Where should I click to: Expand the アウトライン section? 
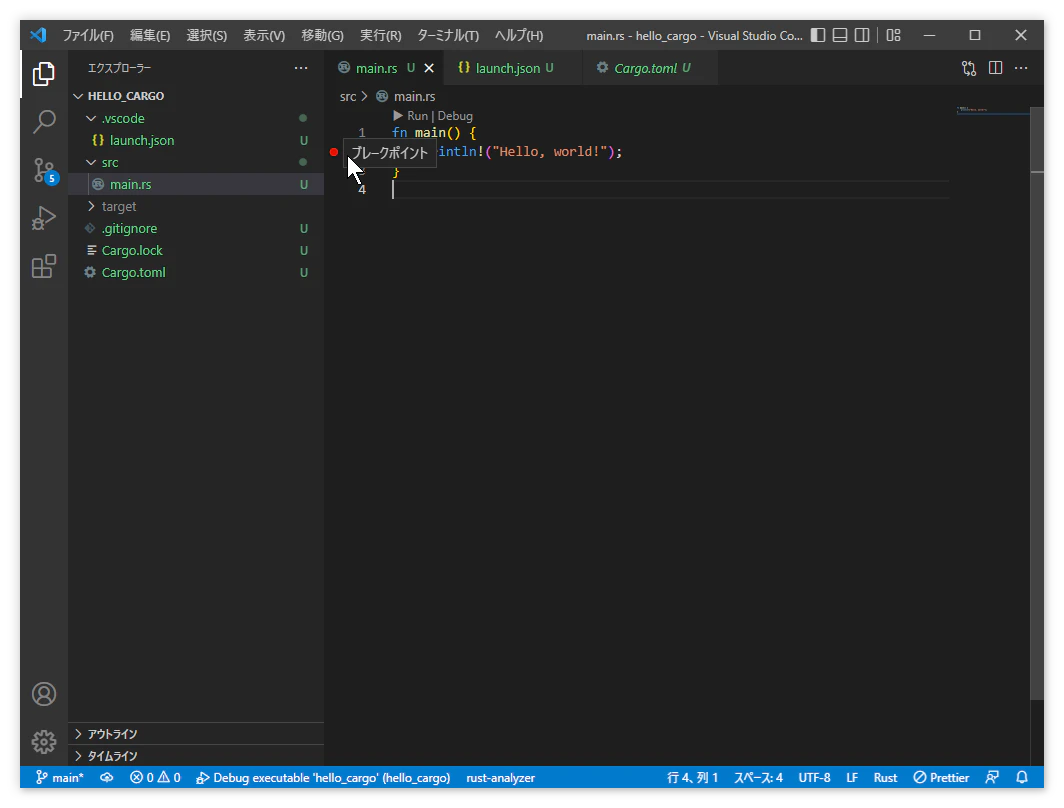(x=196, y=734)
